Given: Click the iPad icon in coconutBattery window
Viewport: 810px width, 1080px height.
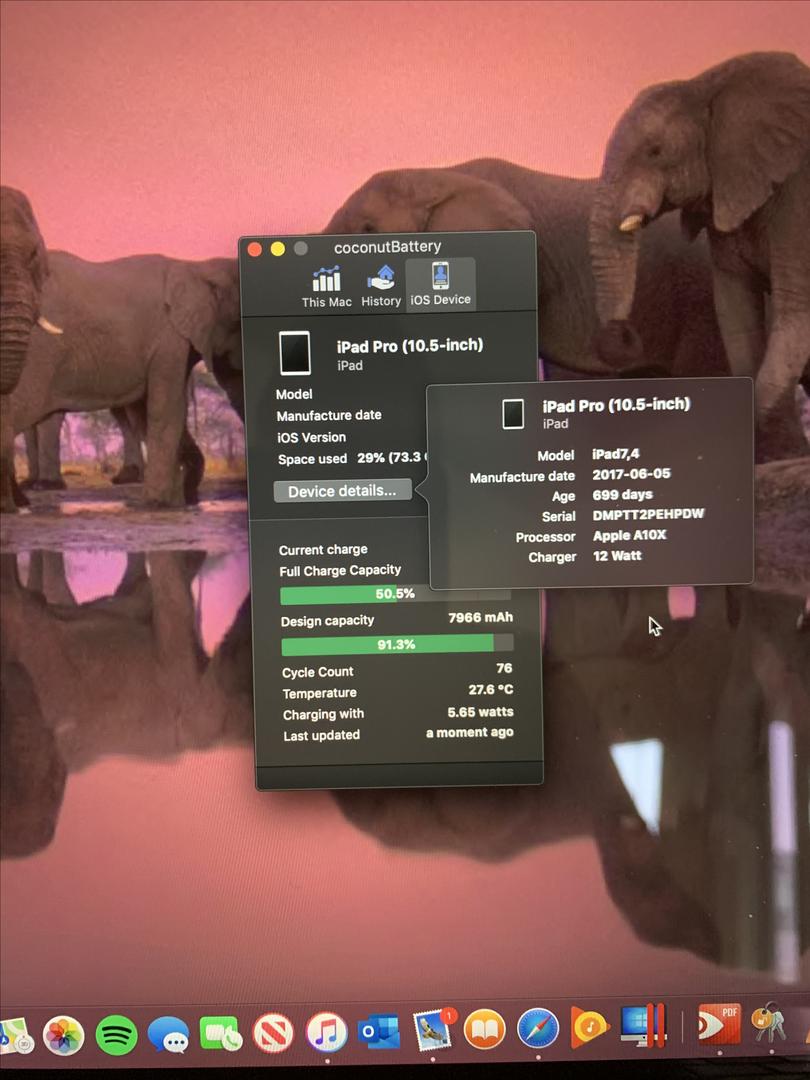Looking at the screenshot, I should click(294, 353).
